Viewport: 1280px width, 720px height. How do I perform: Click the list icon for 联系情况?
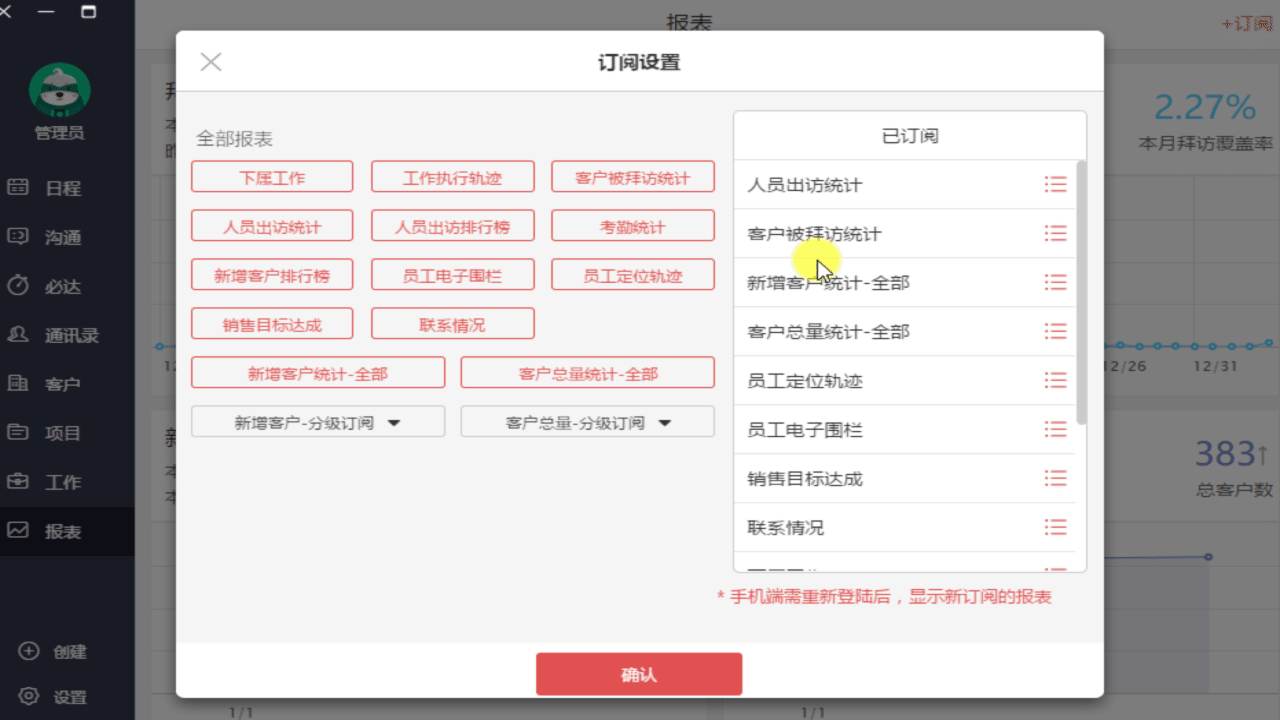click(1055, 527)
